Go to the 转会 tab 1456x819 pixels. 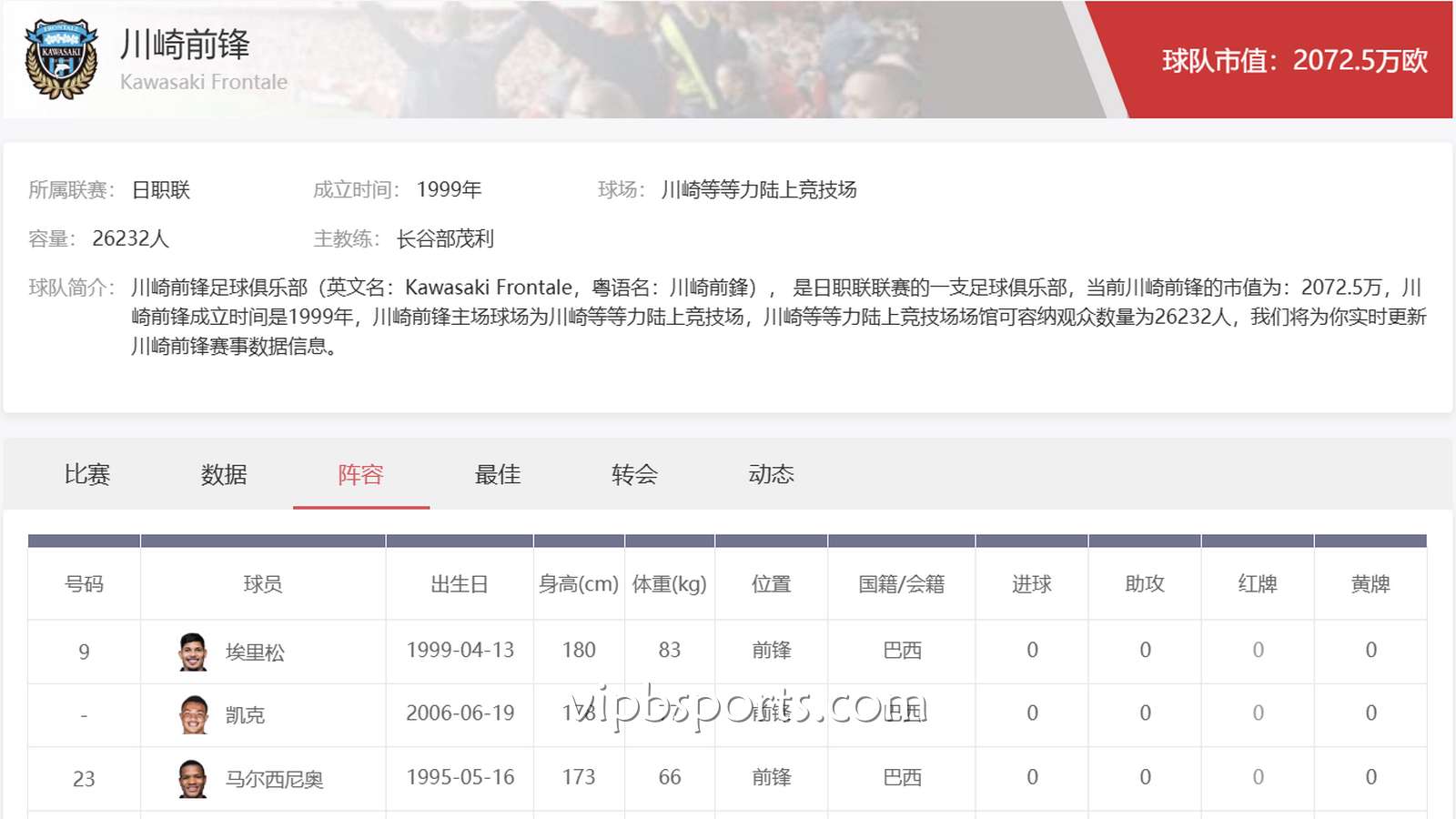[x=634, y=474]
